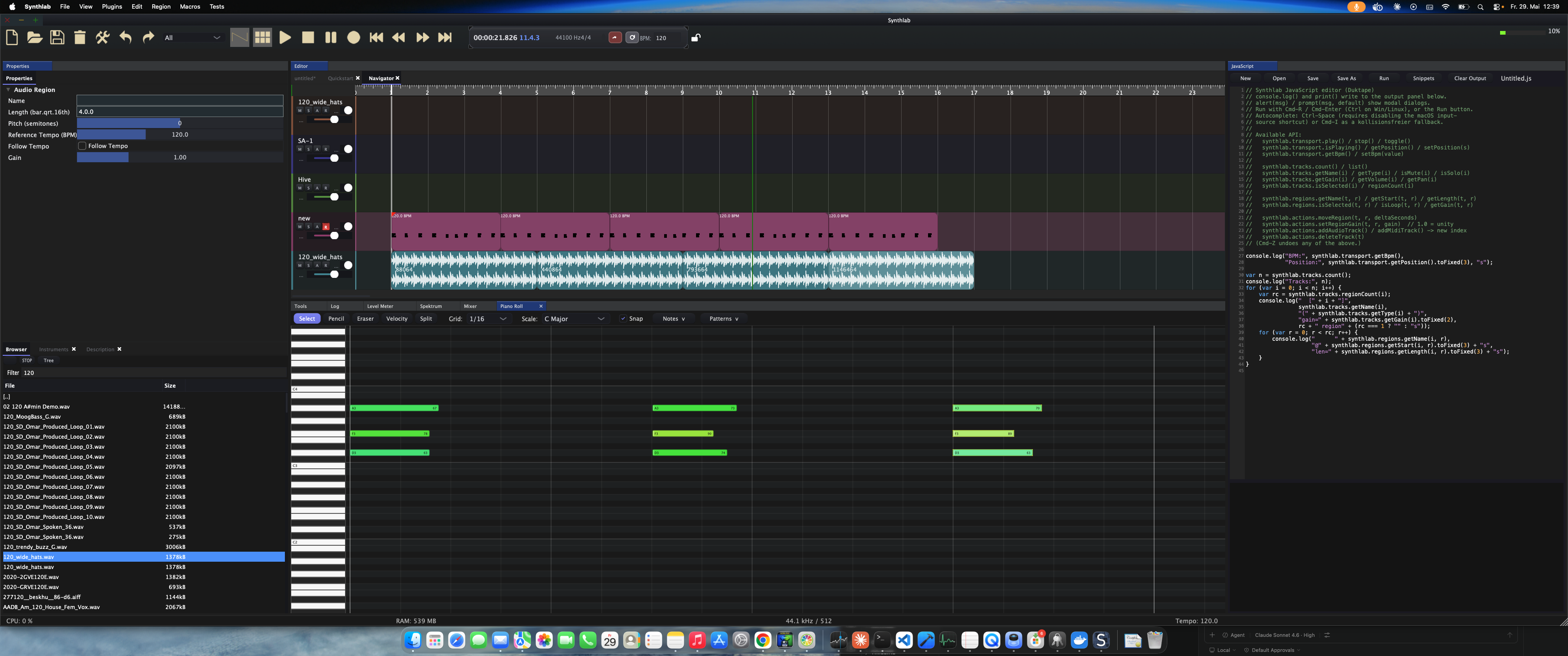Run the script in JavaScript panel

1383,78
